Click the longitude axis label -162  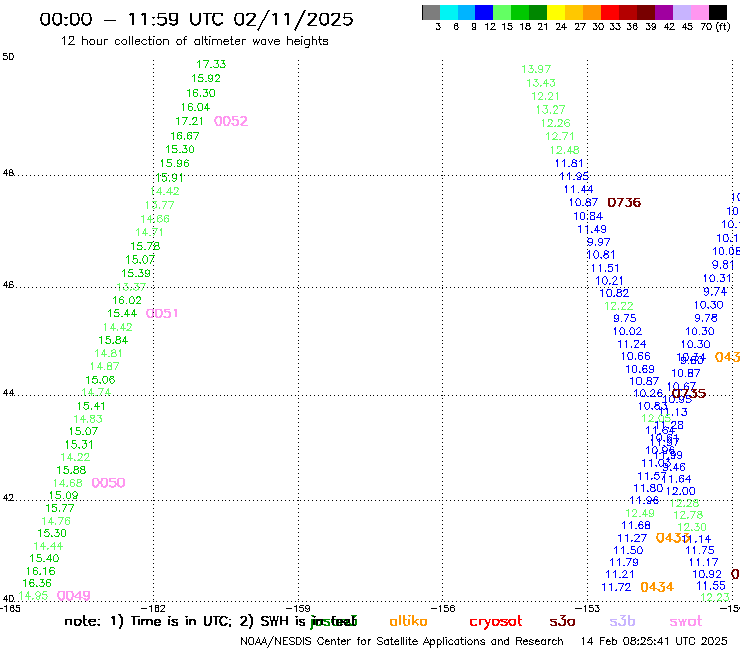click(153, 608)
